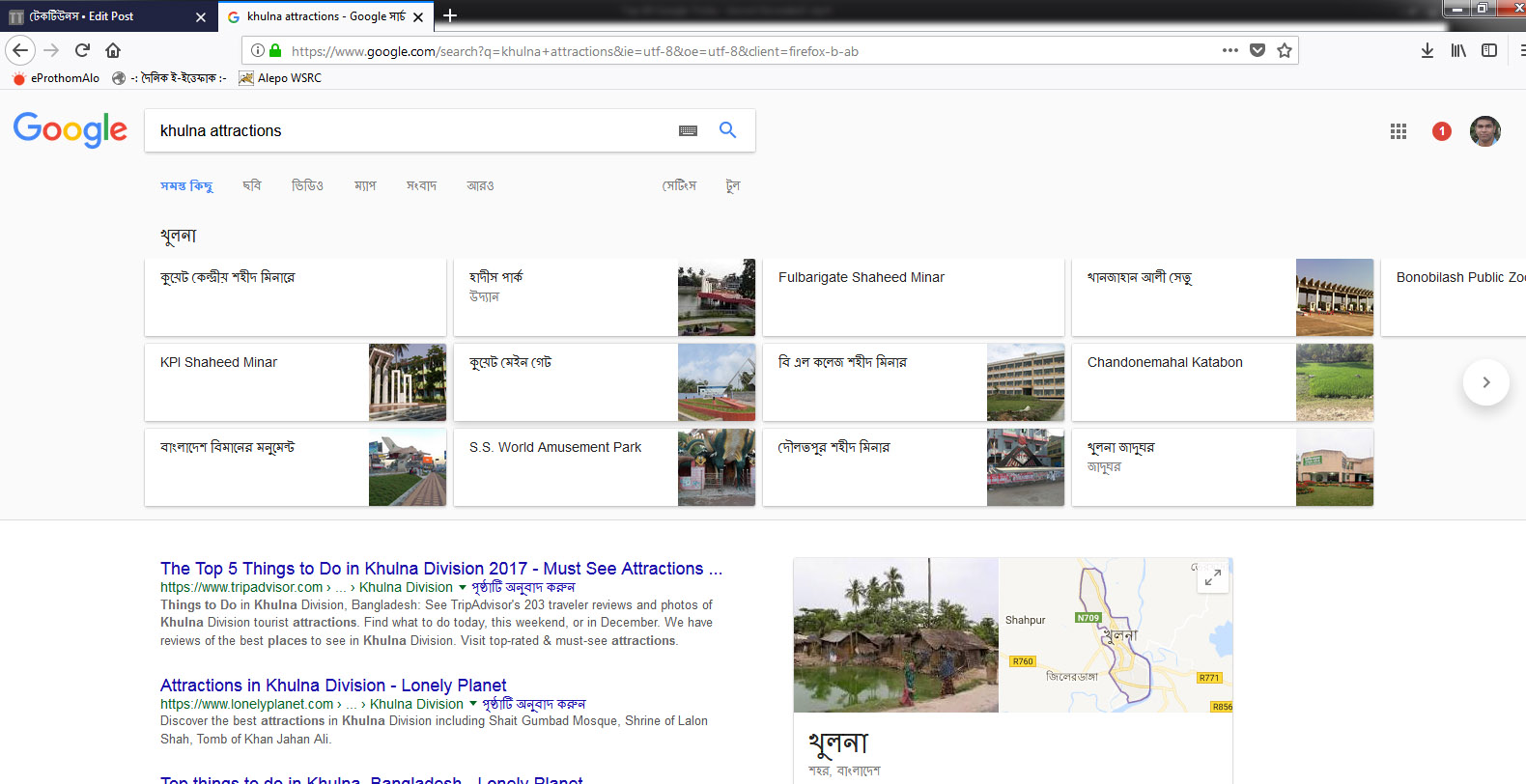Open the হাদীস পার্ক attraction card

(605, 297)
